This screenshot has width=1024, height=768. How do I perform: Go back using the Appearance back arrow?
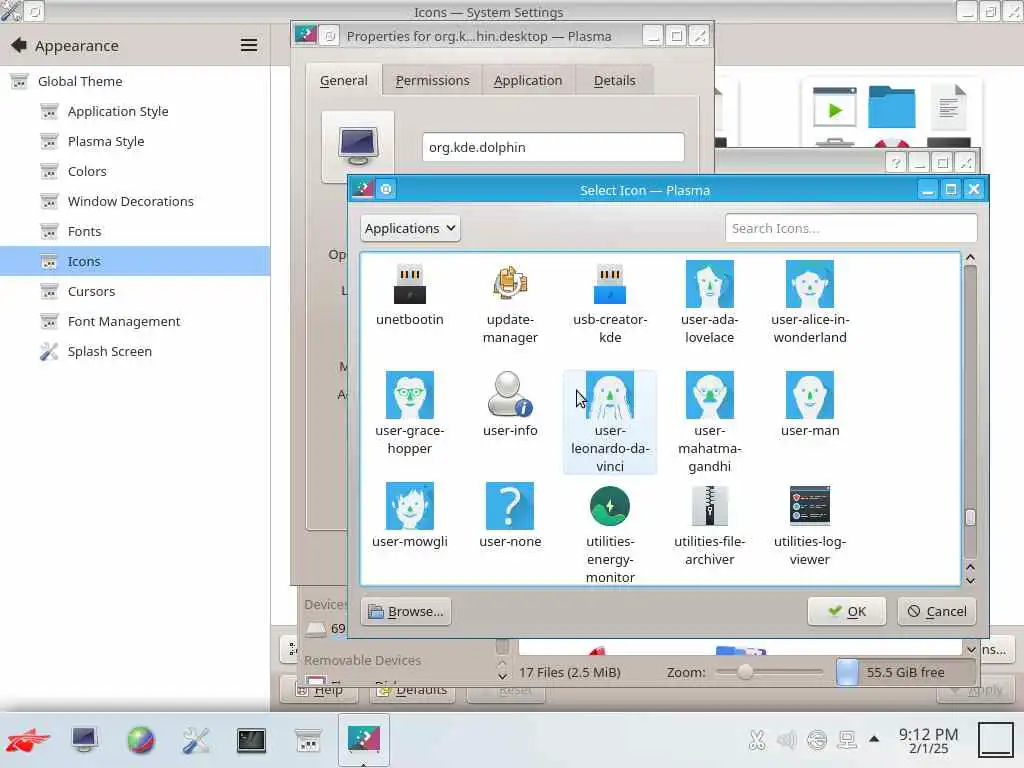pos(19,45)
